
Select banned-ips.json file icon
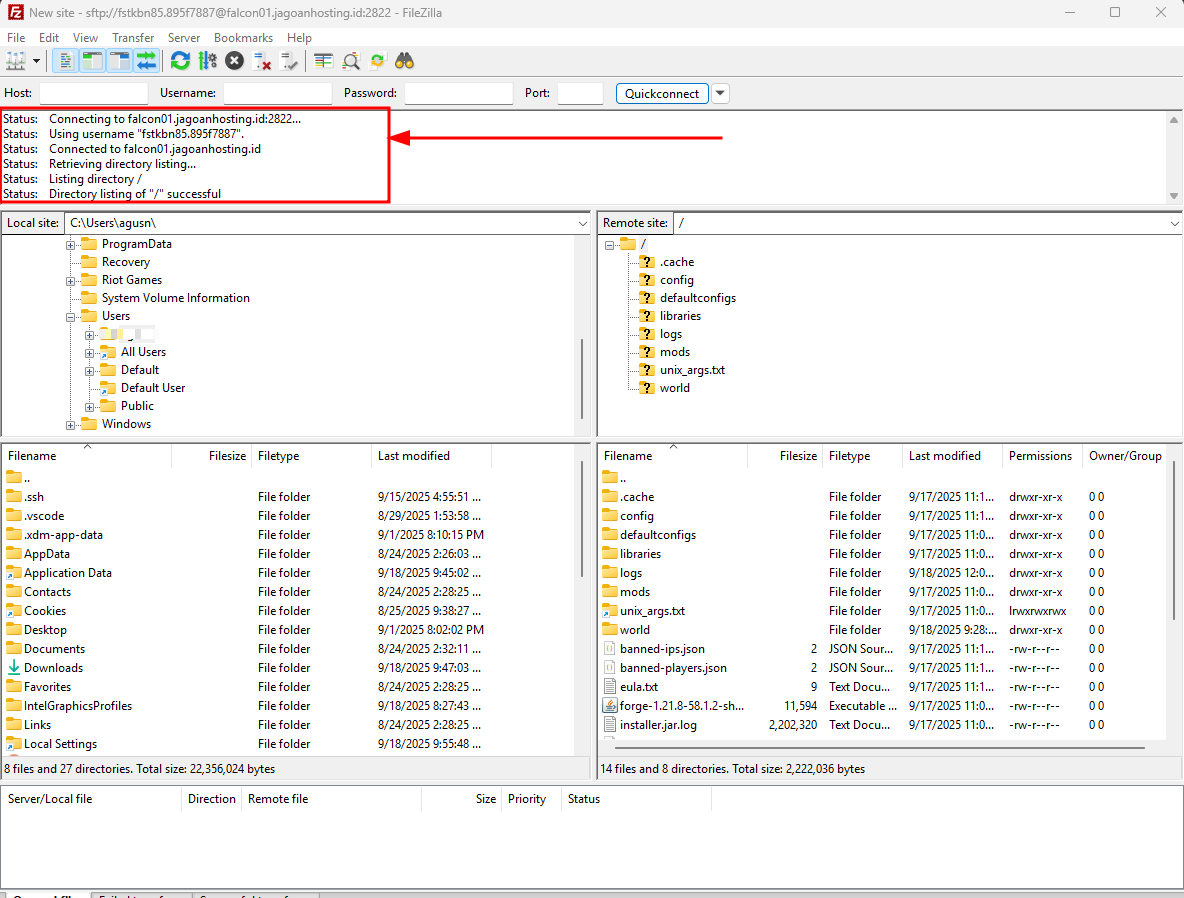click(x=610, y=649)
